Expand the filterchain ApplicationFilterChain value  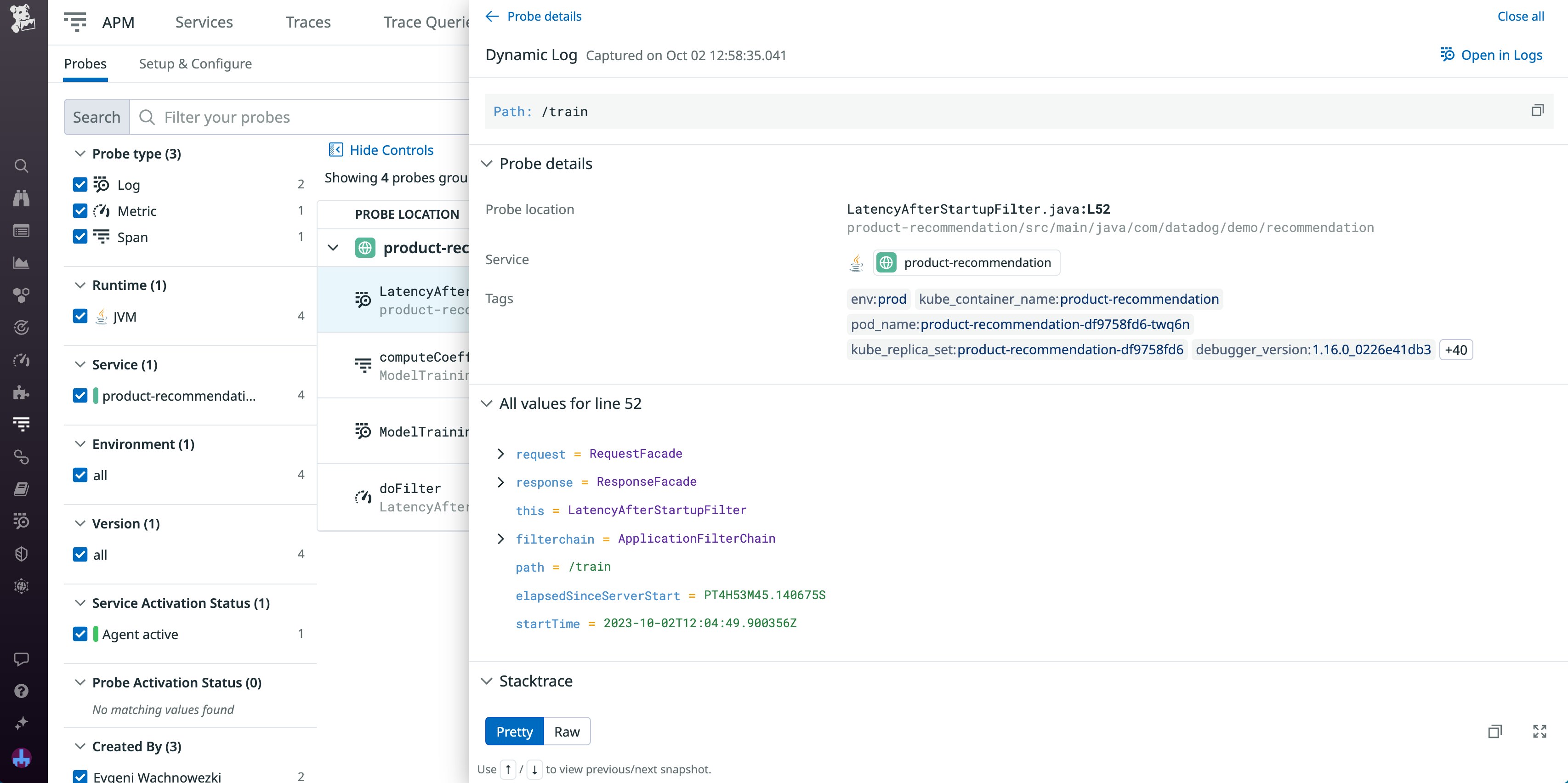pos(500,539)
